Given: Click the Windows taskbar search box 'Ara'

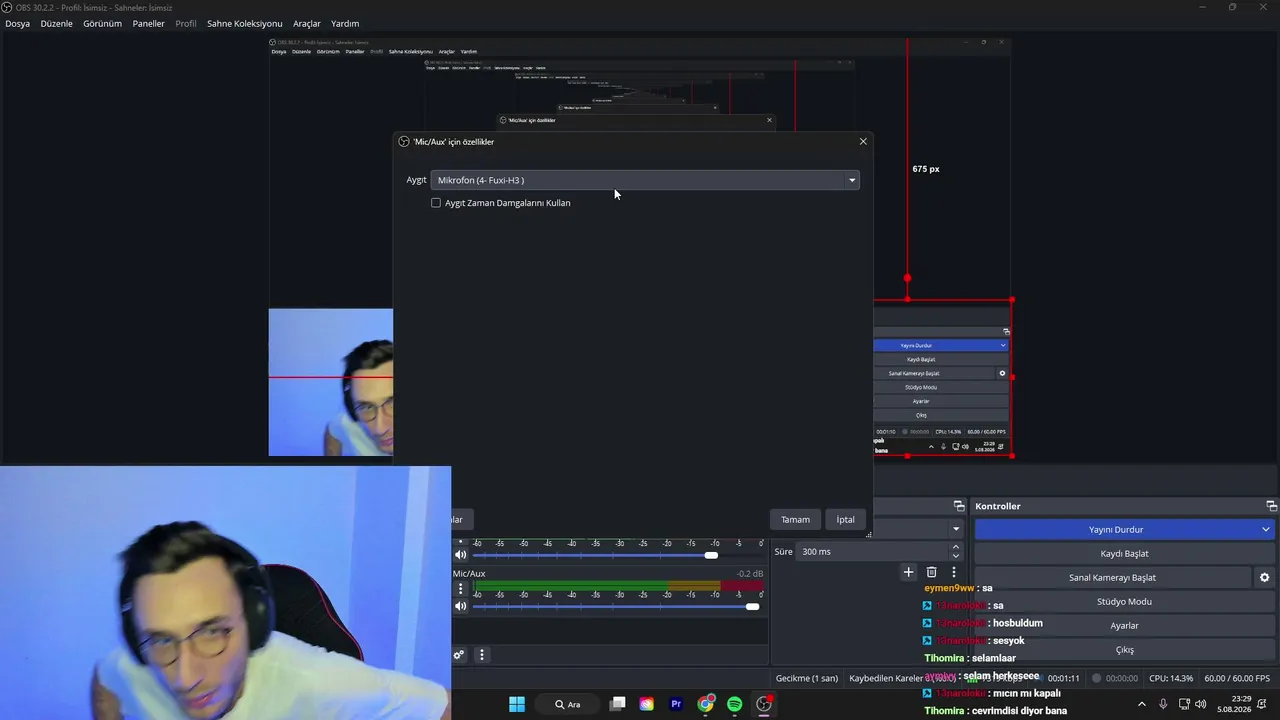Looking at the screenshot, I should [x=568, y=704].
